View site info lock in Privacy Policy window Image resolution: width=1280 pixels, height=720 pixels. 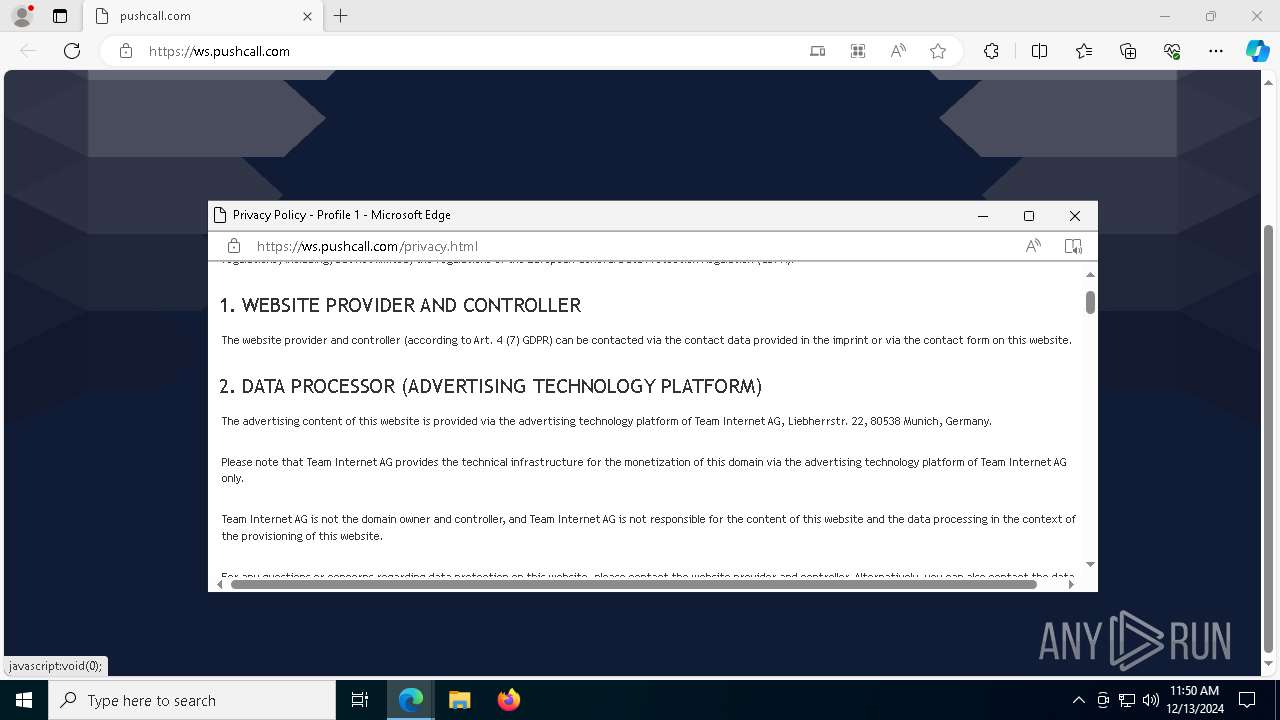click(234, 246)
